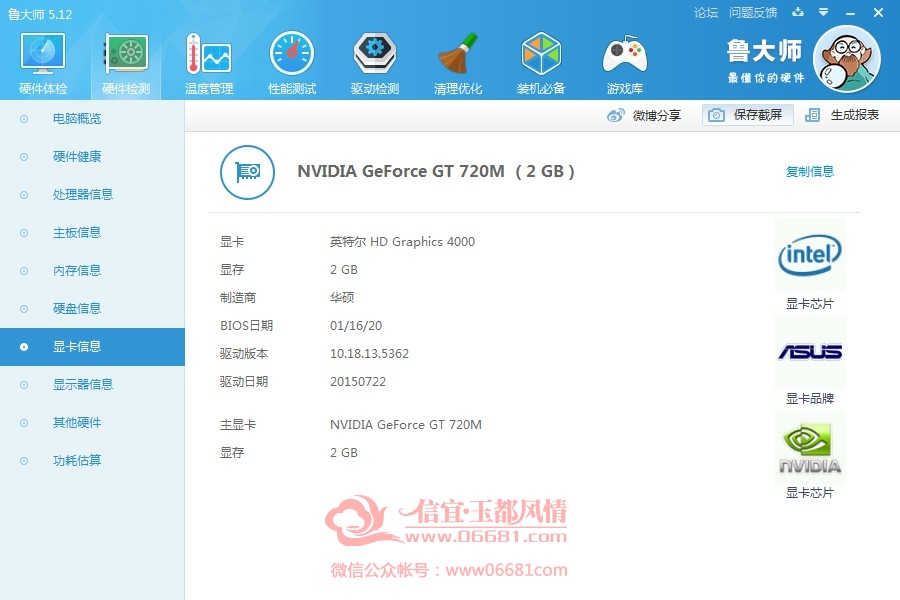Click the BIOS date 01/16/20

click(x=356, y=326)
